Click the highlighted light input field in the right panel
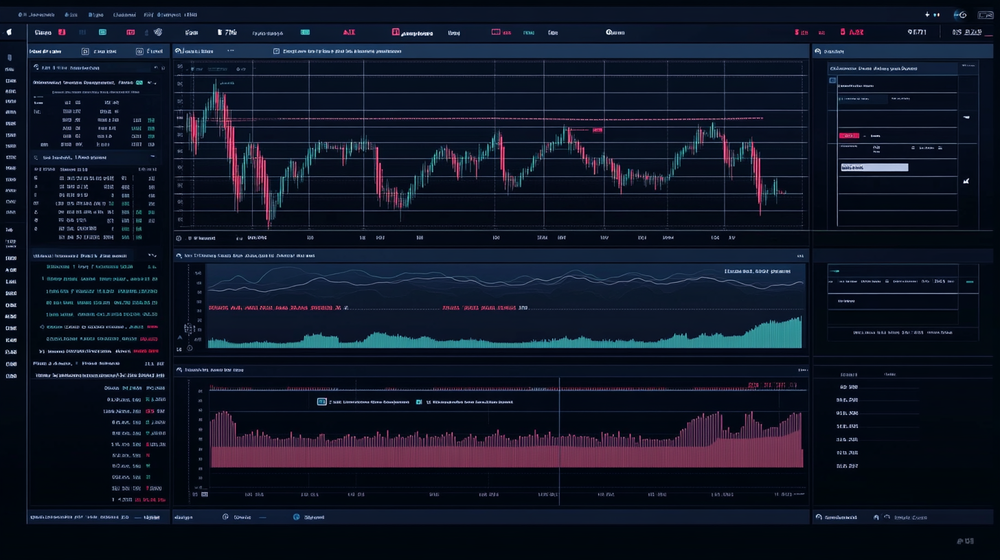Viewport: 1000px width, 560px height. 874,168
